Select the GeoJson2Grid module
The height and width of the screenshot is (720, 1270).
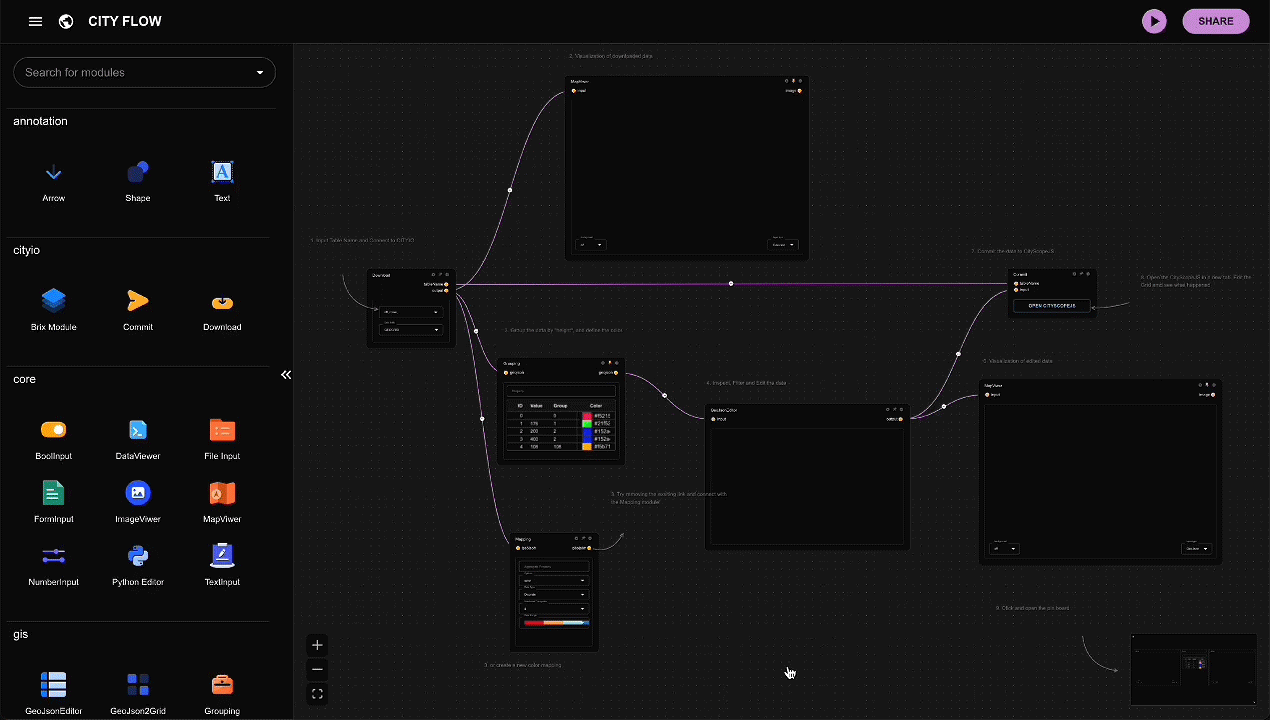point(138,693)
